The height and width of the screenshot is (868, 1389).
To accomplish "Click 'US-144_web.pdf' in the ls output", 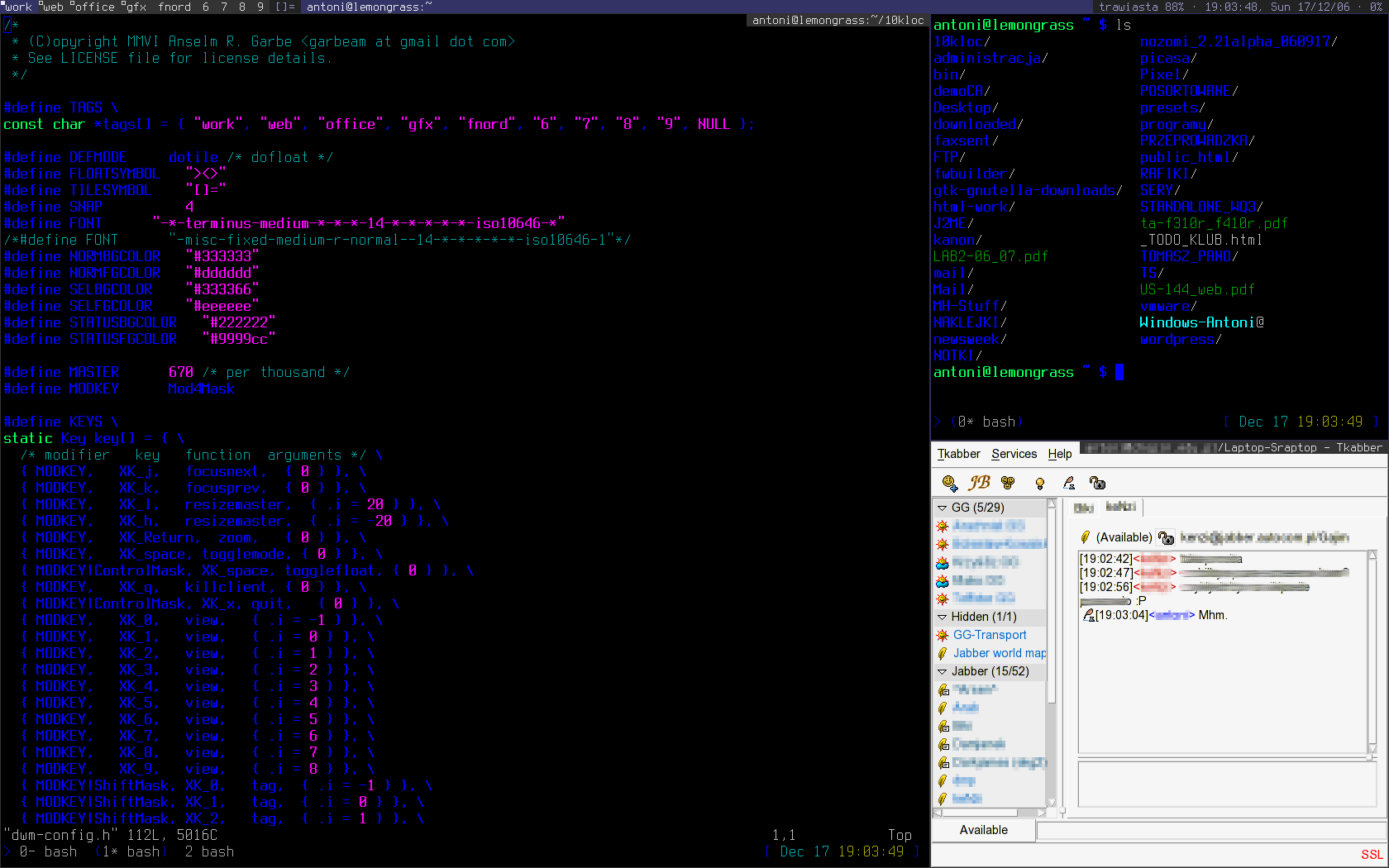I will 1197,289.
